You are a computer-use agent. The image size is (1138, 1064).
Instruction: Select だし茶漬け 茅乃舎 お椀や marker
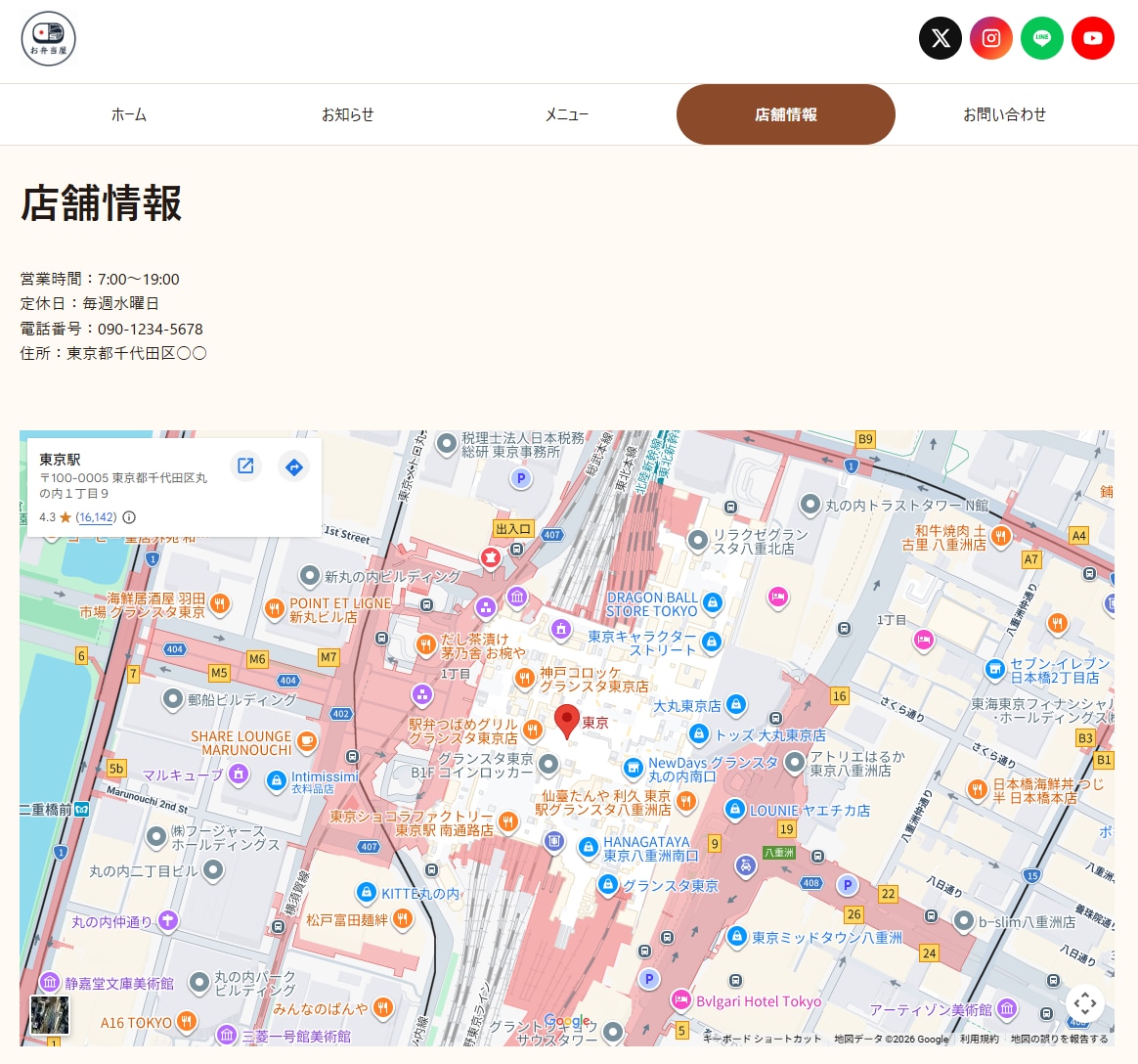pyautogui.click(x=426, y=643)
